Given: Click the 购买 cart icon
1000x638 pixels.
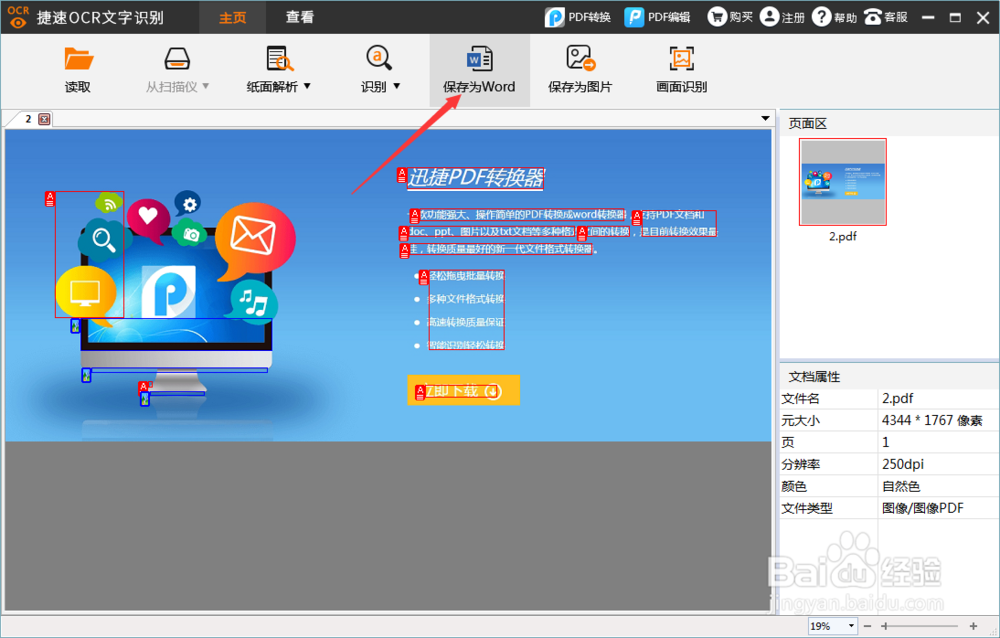Looking at the screenshot, I should coord(717,17).
